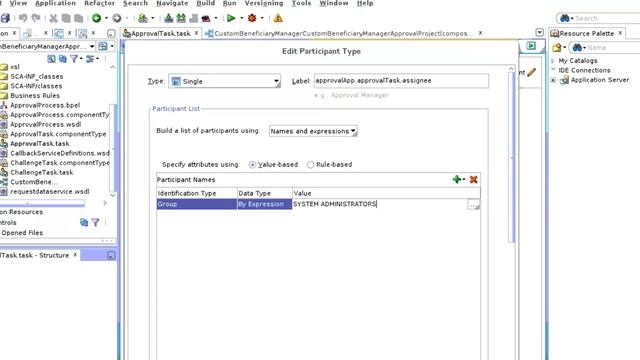This screenshot has width=640, height=360.
Task: Select ApprovalProcess.wsdl in the navigator
Action: point(45,124)
